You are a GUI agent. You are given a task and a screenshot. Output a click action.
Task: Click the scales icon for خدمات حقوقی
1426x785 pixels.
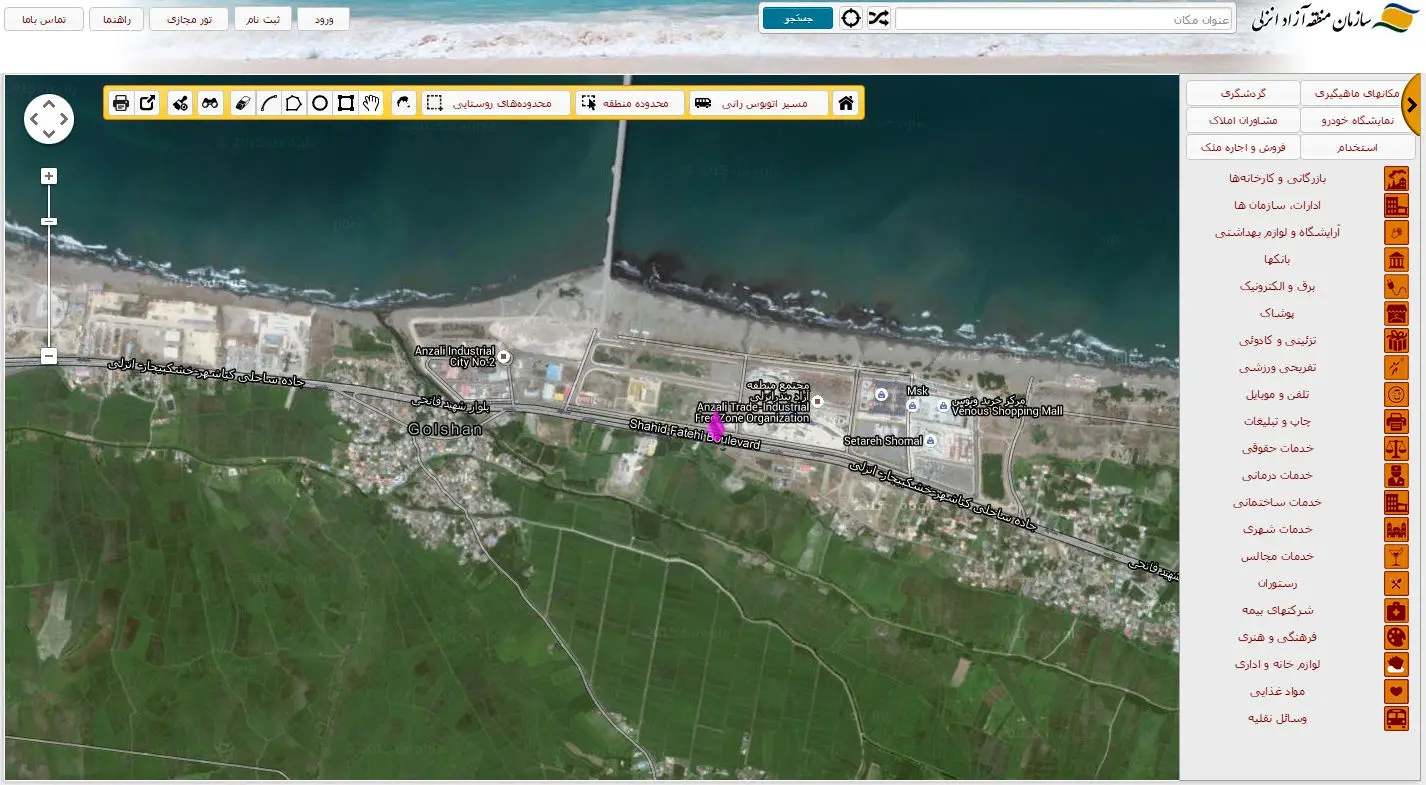[1396, 449]
